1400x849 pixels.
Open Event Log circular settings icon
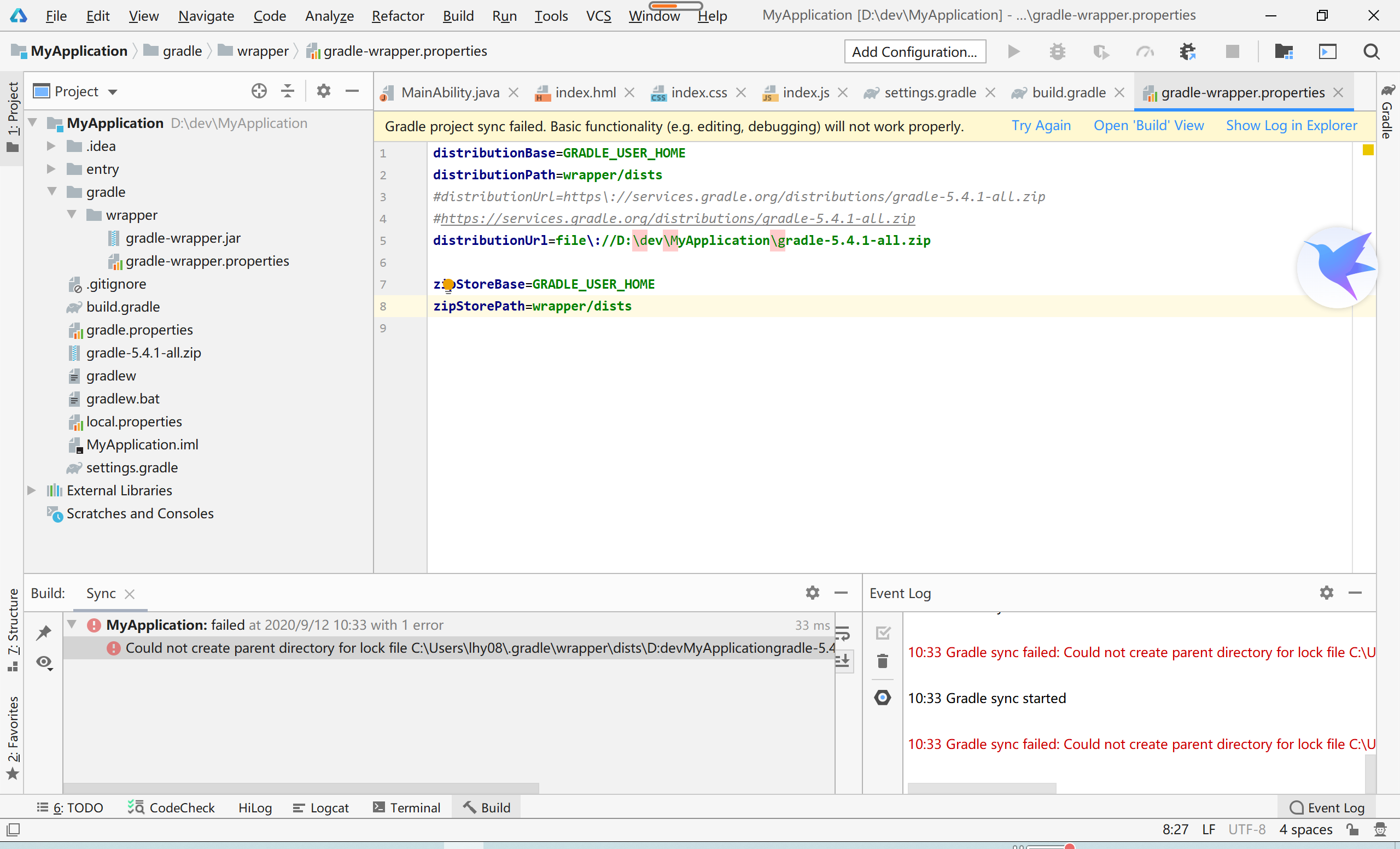coord(883,698)
